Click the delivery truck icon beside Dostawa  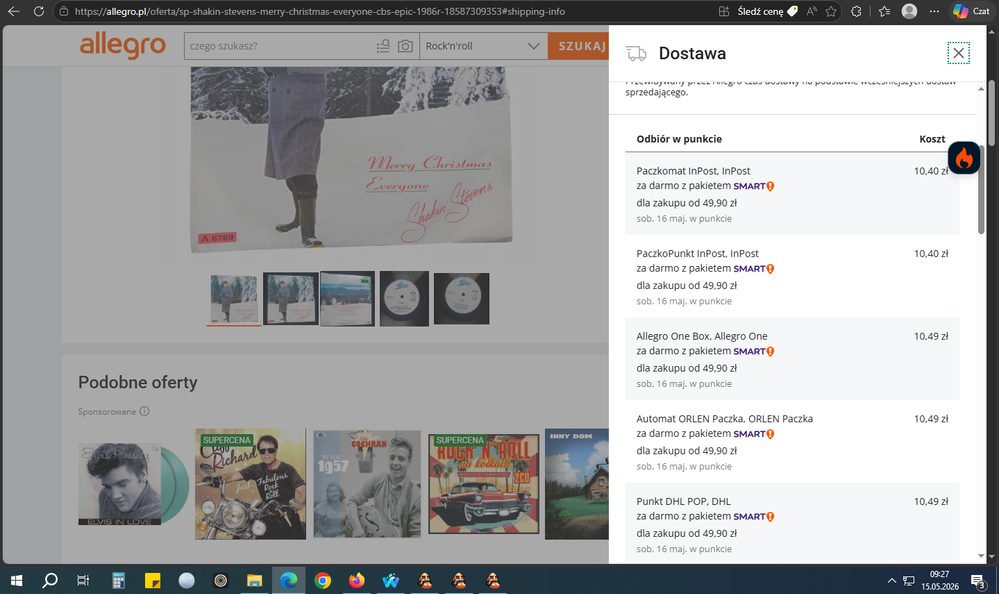(x=636, y=54)
